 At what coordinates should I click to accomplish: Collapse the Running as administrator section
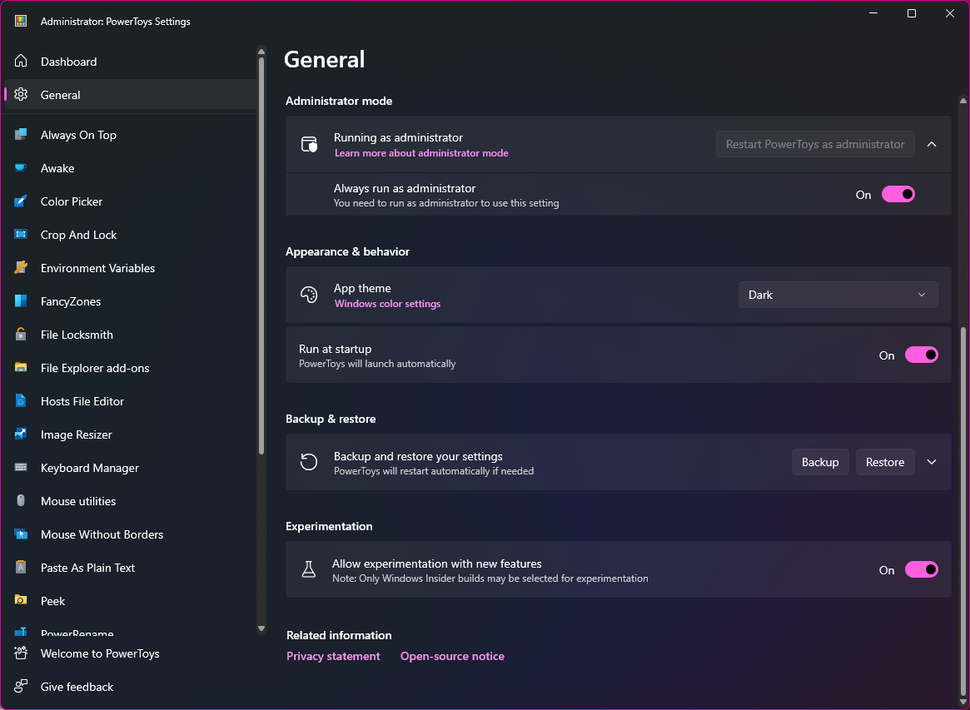pyautogui.click(x=931, y=143)
